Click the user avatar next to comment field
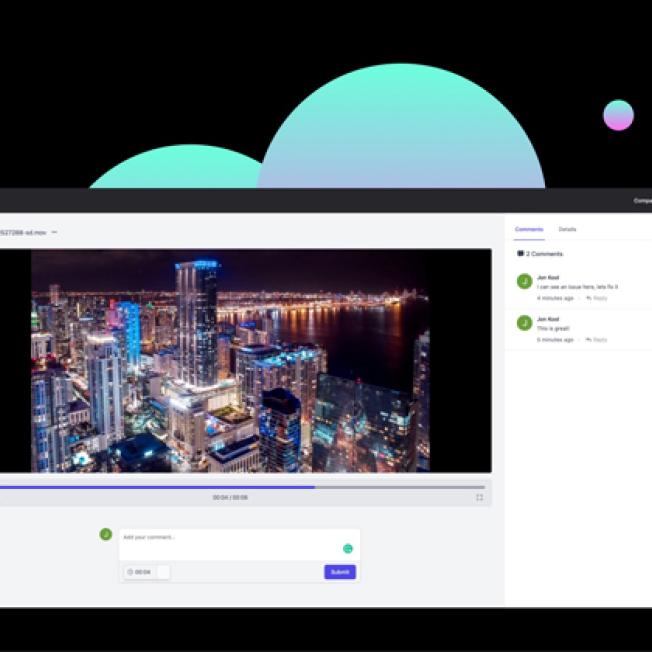Viewport: 652px width, 652px height. coord(106,534)
